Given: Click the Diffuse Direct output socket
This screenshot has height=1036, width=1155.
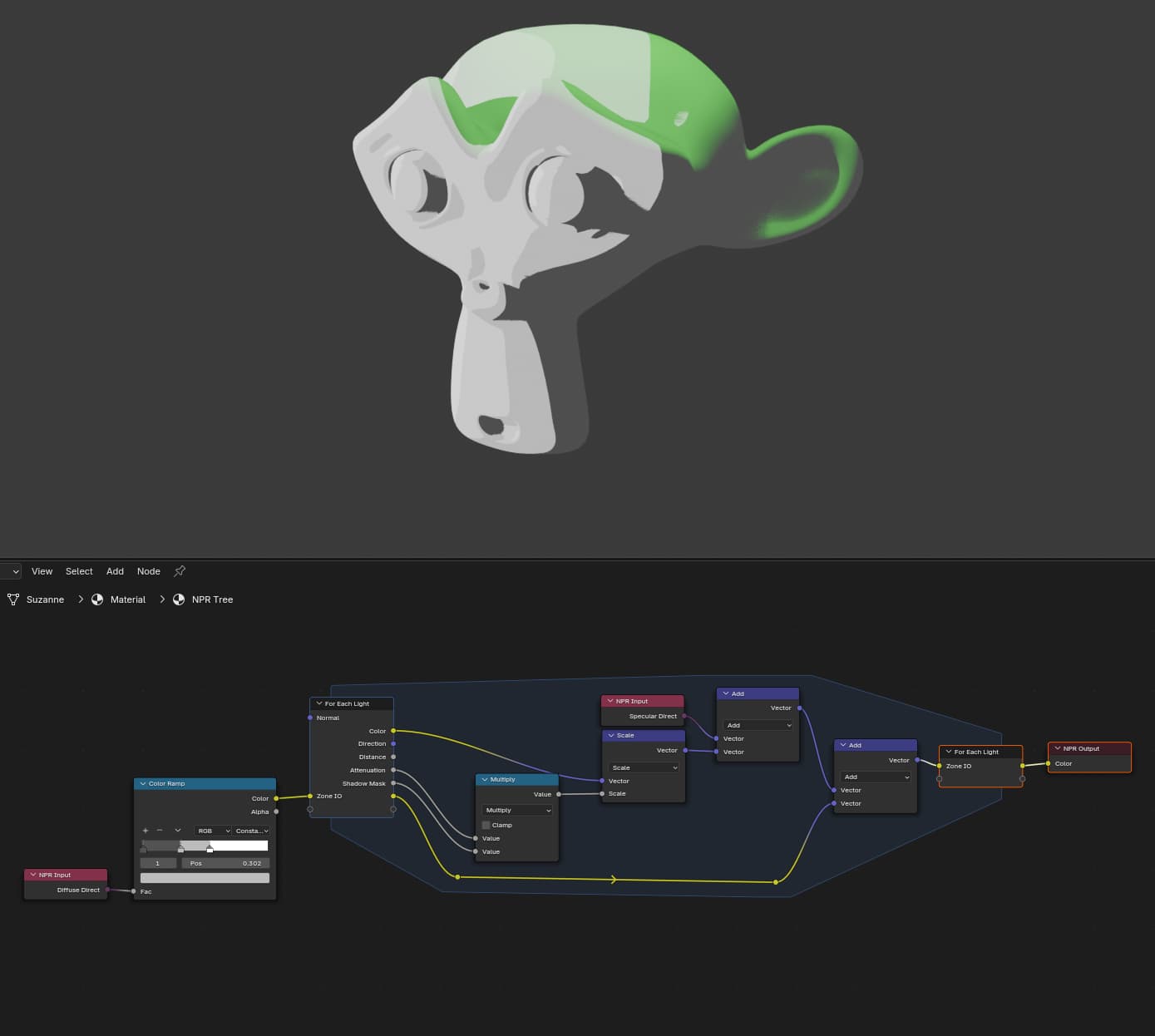Looking at the screenshot, I should coord(107,890).
